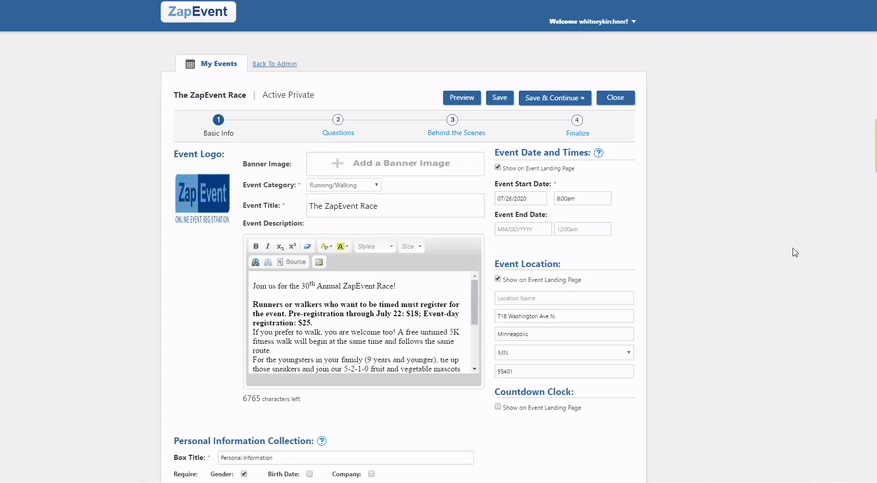
Task: Click the street address field
Action: tap(564, 316)
